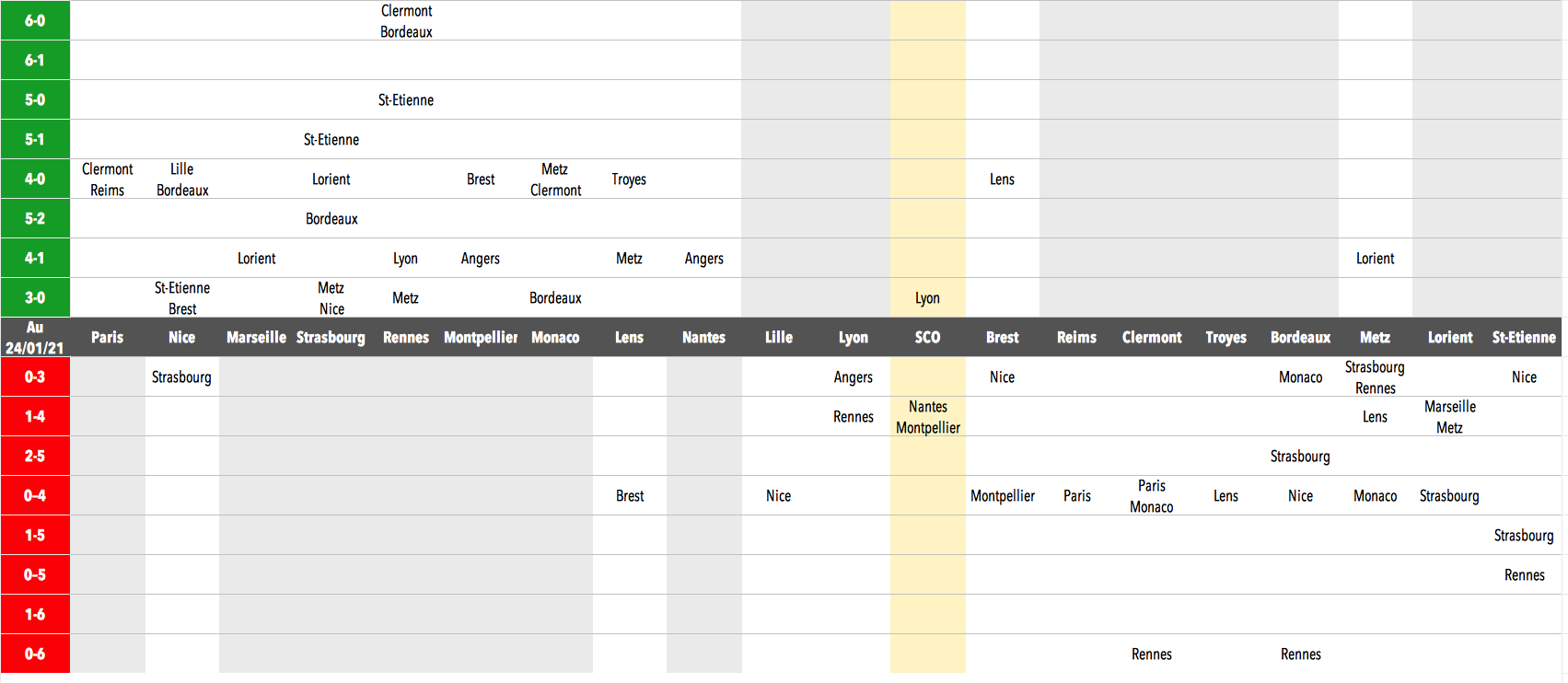
Task: Click the Montpellier column header
Action: pos(481,337)
